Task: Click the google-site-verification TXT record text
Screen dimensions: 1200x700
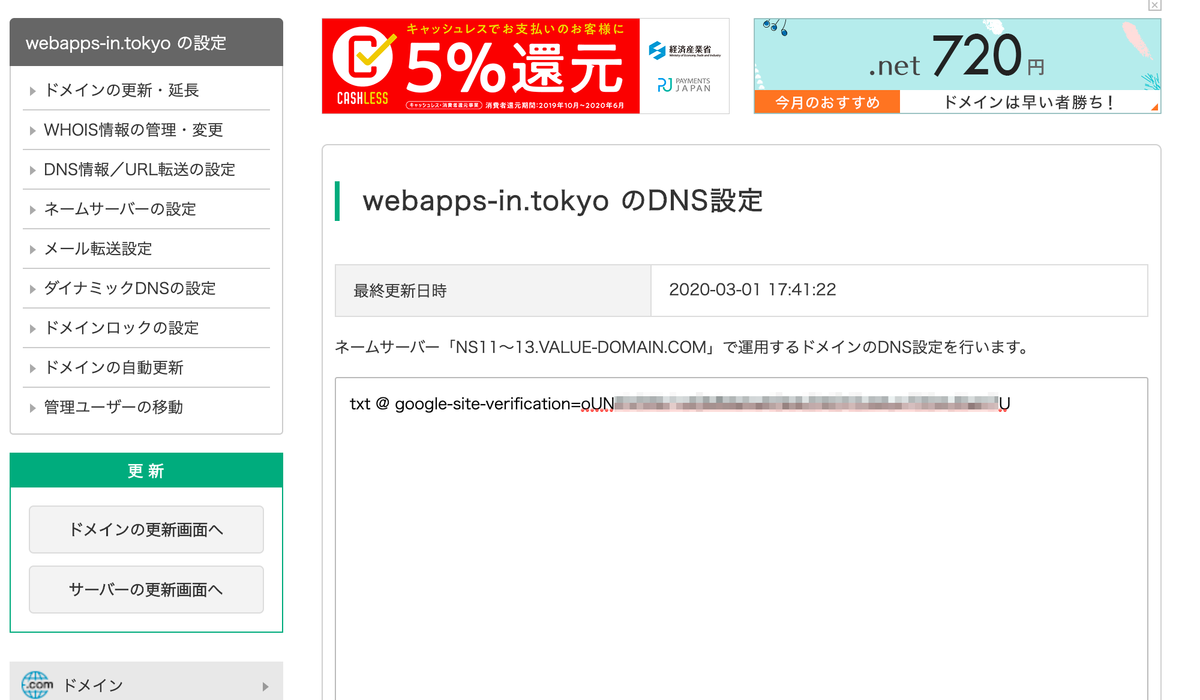Action: pos(680,404)
